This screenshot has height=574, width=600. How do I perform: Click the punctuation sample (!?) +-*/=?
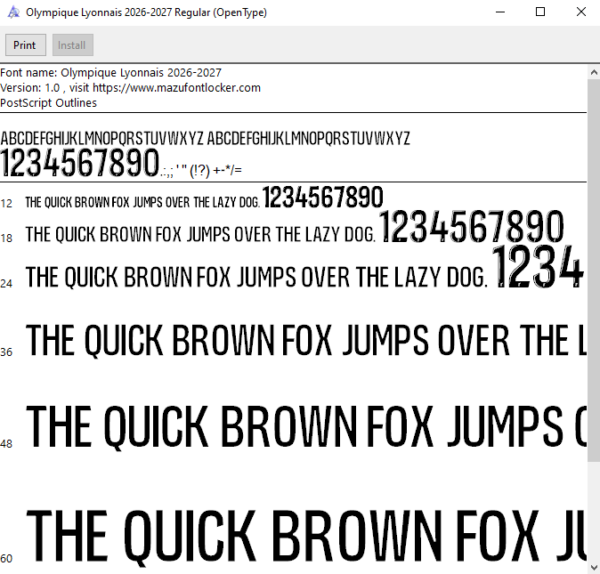click(201, 170)
